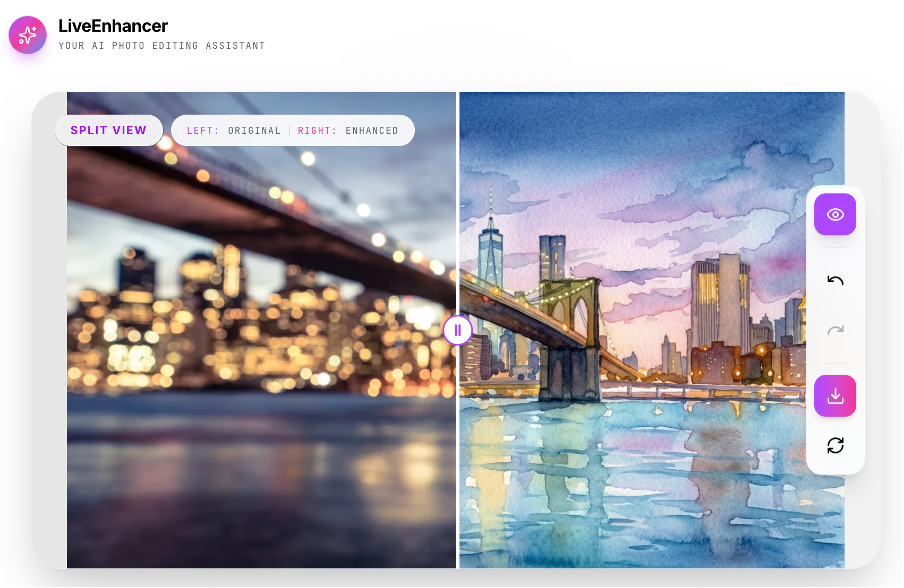Undo the last edit with the back arrow
This screenshot has height=588, width=904.
click(835, 281)
